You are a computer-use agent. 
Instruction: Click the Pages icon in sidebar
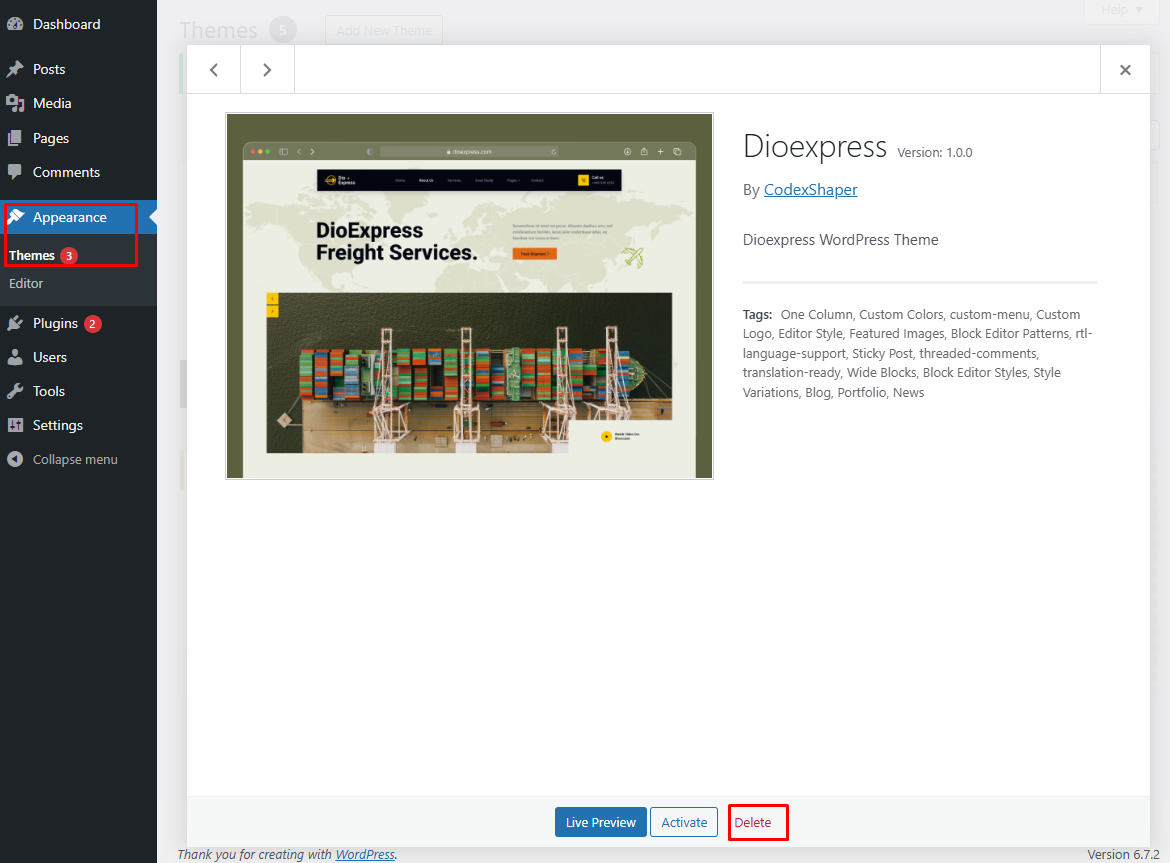15,138
